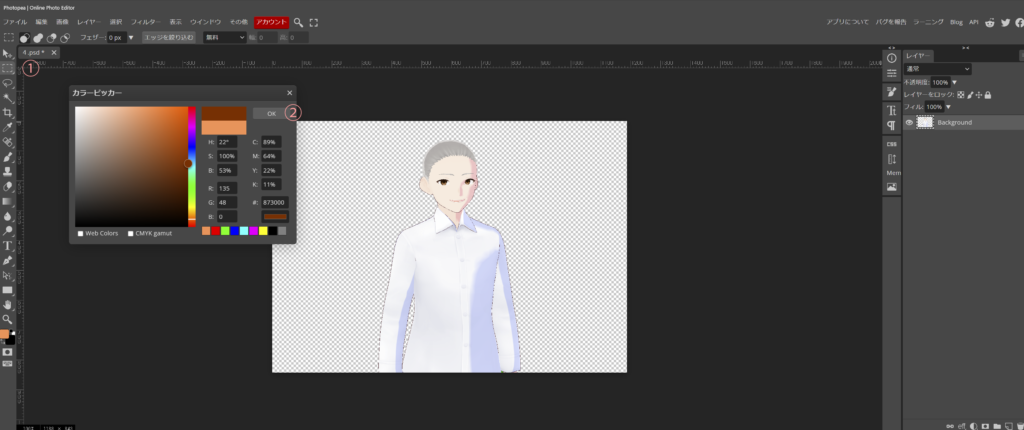1024x430 pixels.
Task: Confirm the color picker with OK
Action: (271, 114)
